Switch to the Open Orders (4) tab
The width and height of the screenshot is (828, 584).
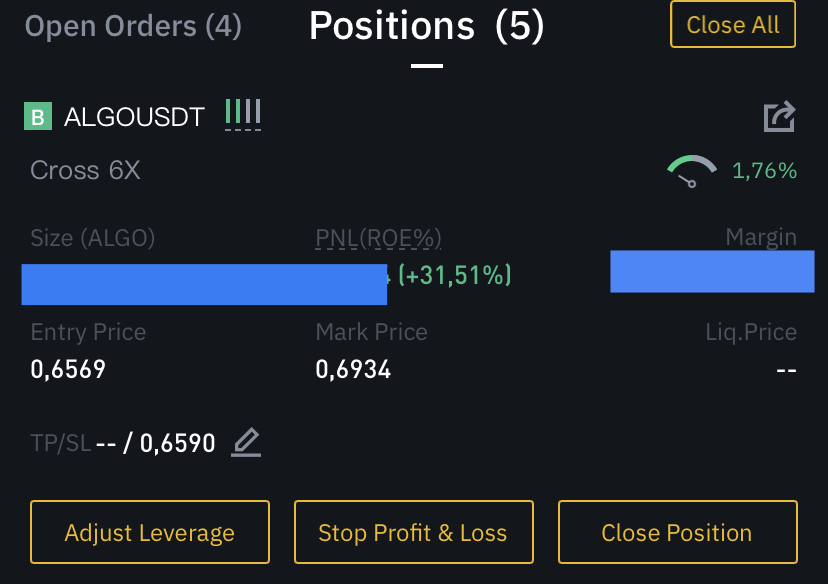tap(133, 26)
